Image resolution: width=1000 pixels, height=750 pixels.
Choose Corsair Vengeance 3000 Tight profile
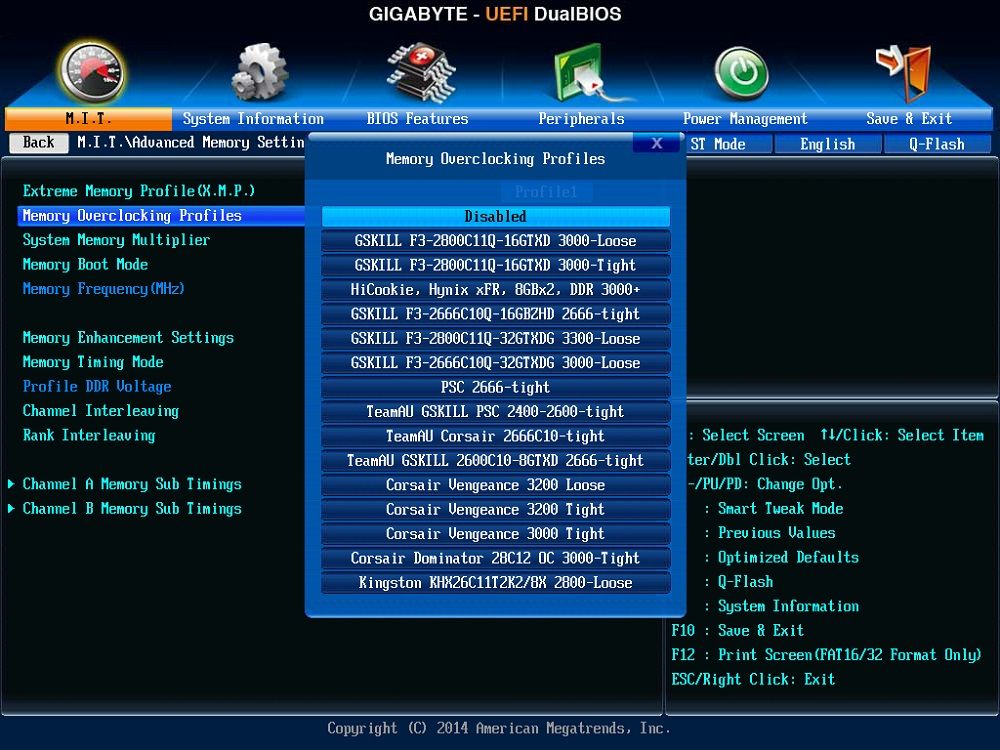pyautogui.click(x=496, y=534)
